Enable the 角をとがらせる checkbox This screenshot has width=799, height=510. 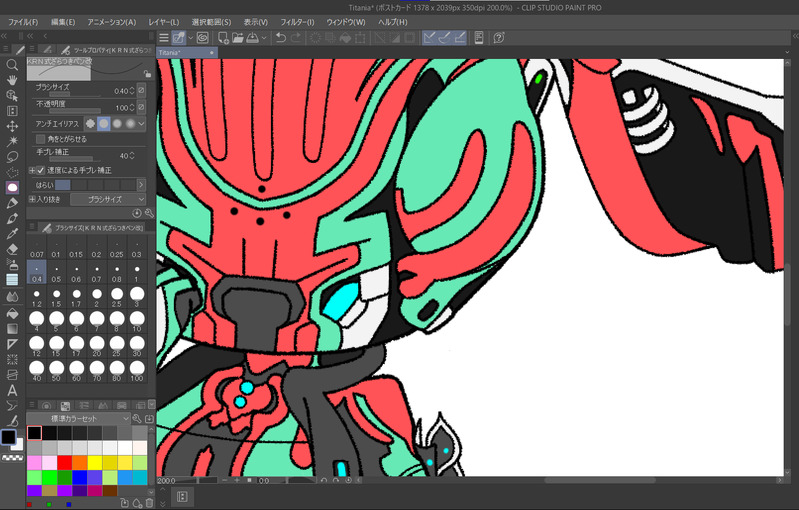pyautogui.click(x=40, y=139)
